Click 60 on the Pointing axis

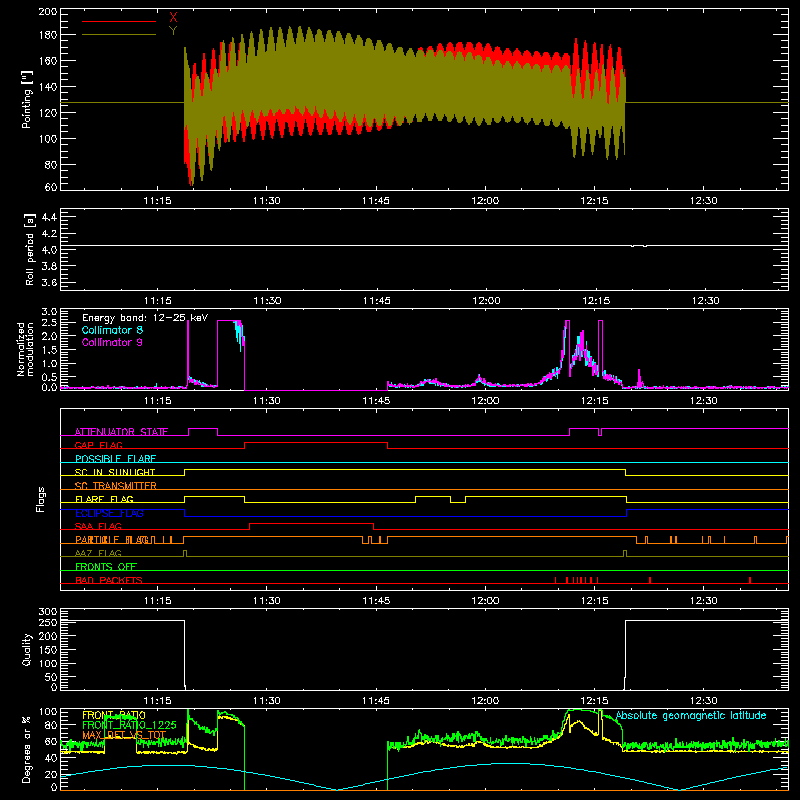(x=51, y=187)
